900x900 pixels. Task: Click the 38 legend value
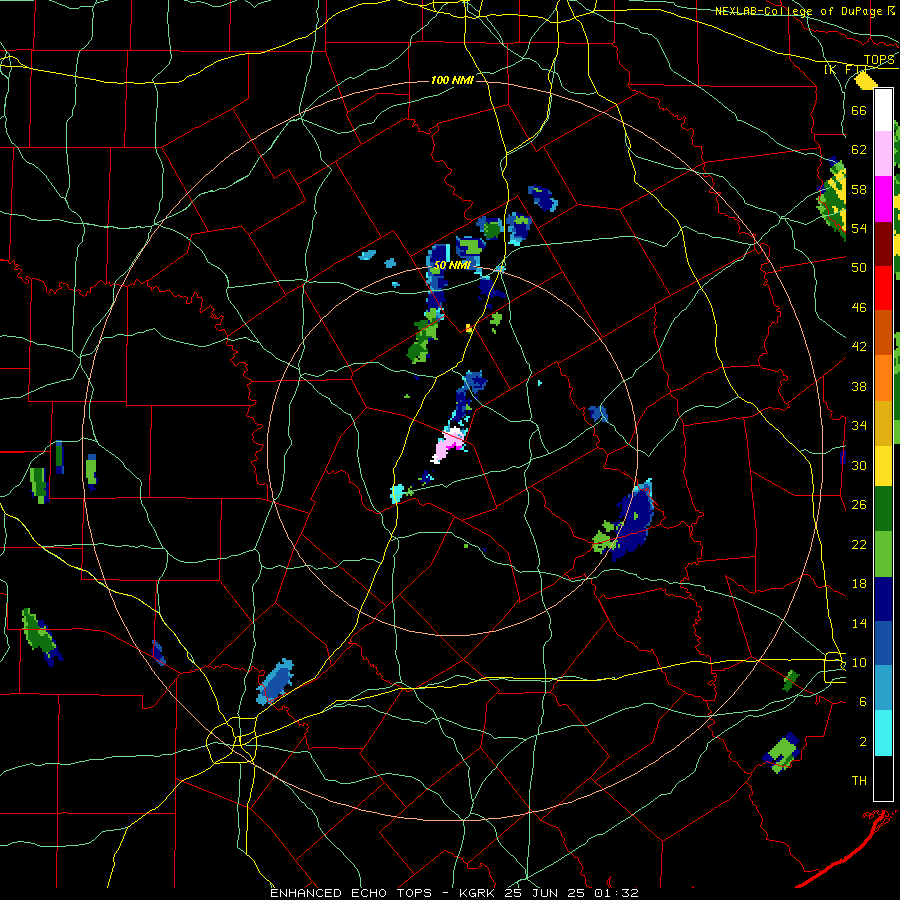click(x=859, y=386)
